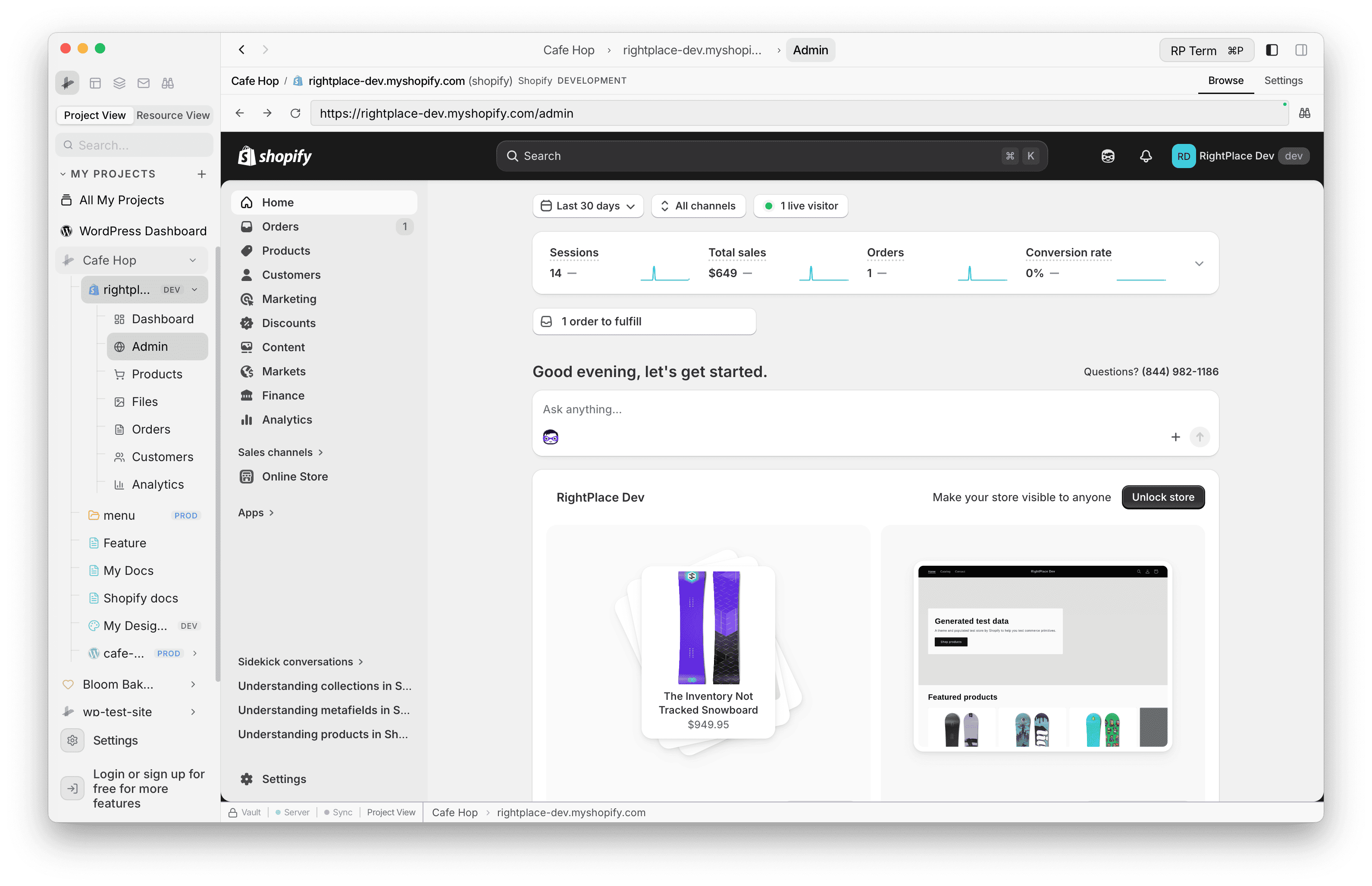Switch to Resource View
The height and width of the screenshot is (886, 1372).
pos(172,115)
